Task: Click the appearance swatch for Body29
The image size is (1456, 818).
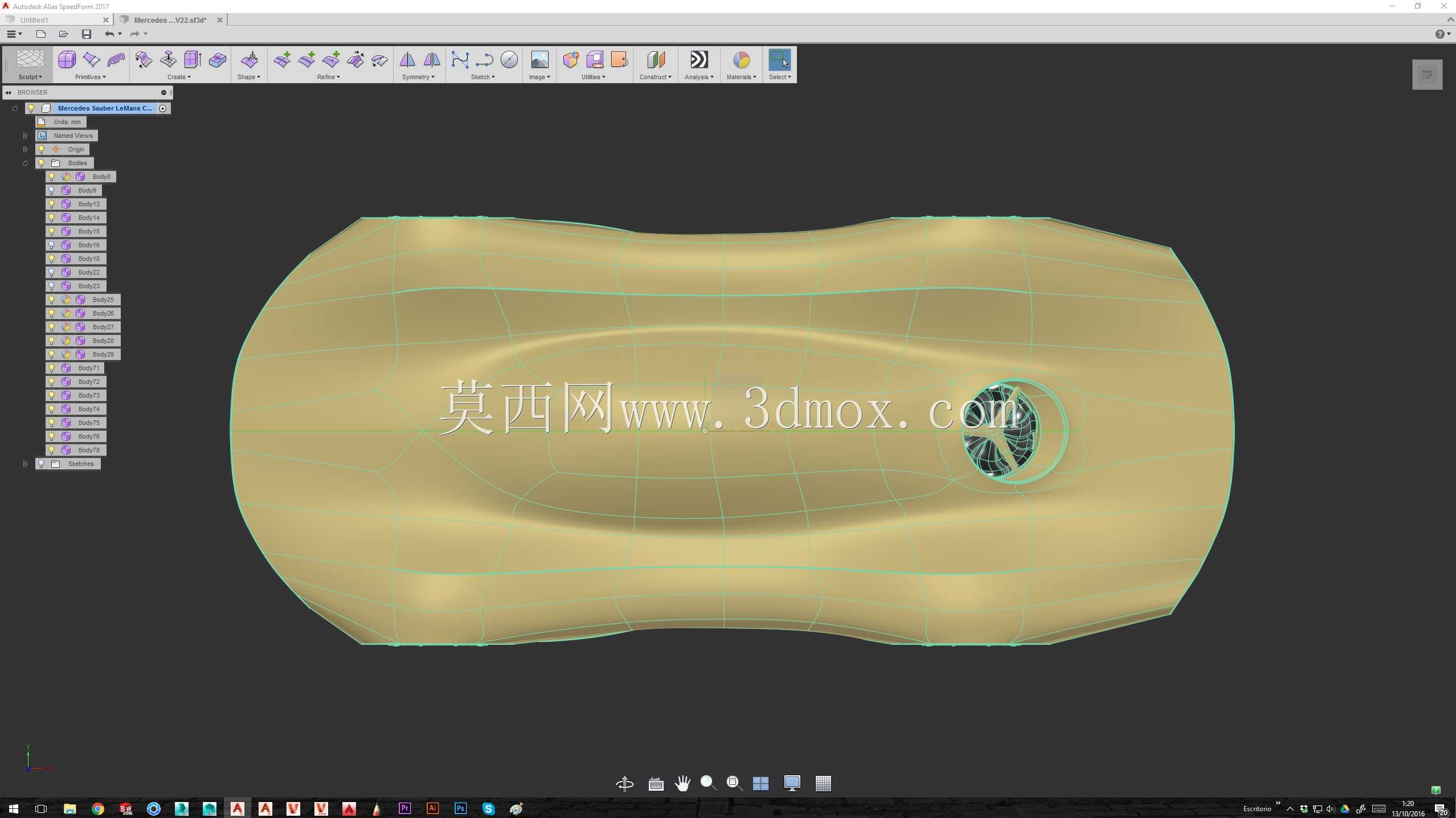Action: coord(66,354)
